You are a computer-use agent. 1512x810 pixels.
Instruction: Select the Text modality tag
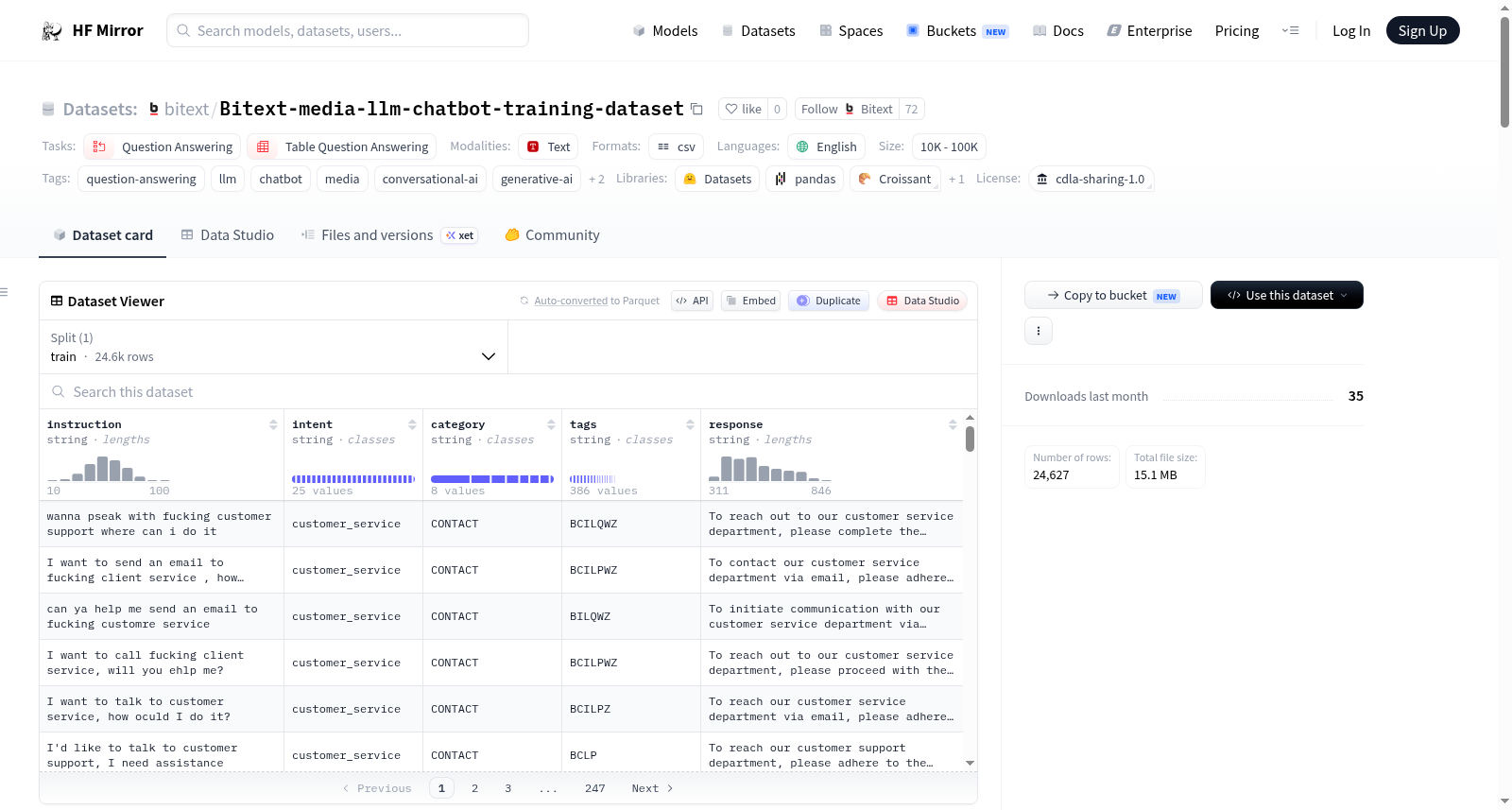[x=548, y=146]
